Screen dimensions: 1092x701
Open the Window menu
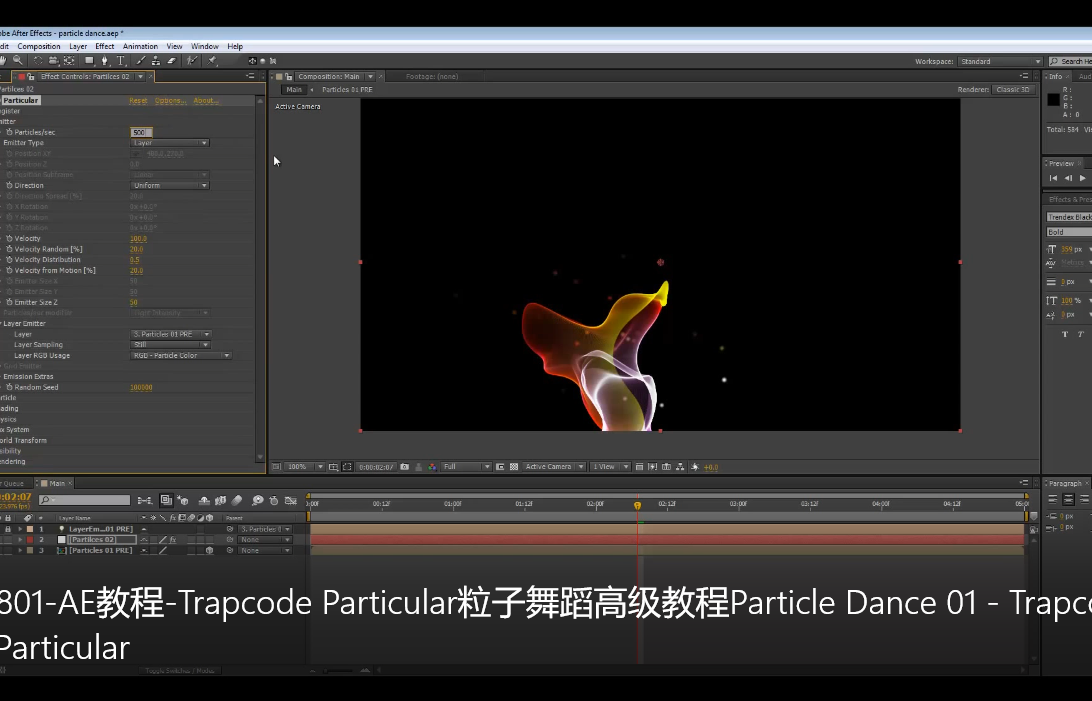tap(205, 47)
